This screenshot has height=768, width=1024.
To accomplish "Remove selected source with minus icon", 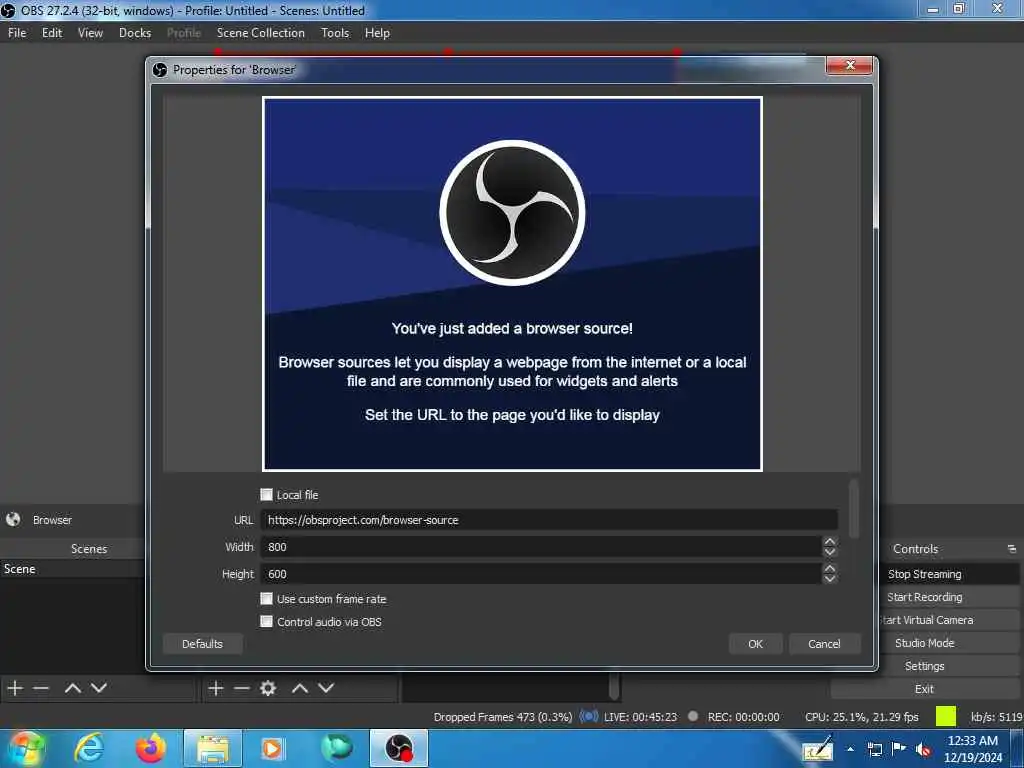I will tap(242, 688).
